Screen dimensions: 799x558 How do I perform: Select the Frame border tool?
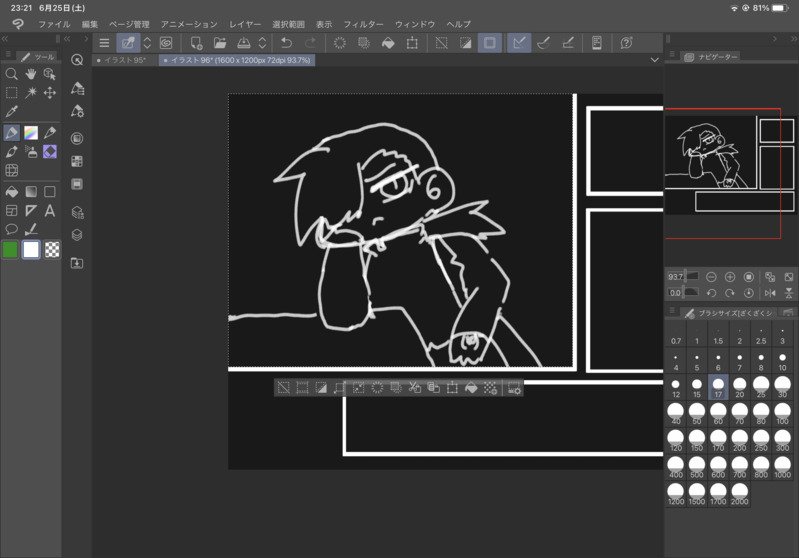point(11,210)
